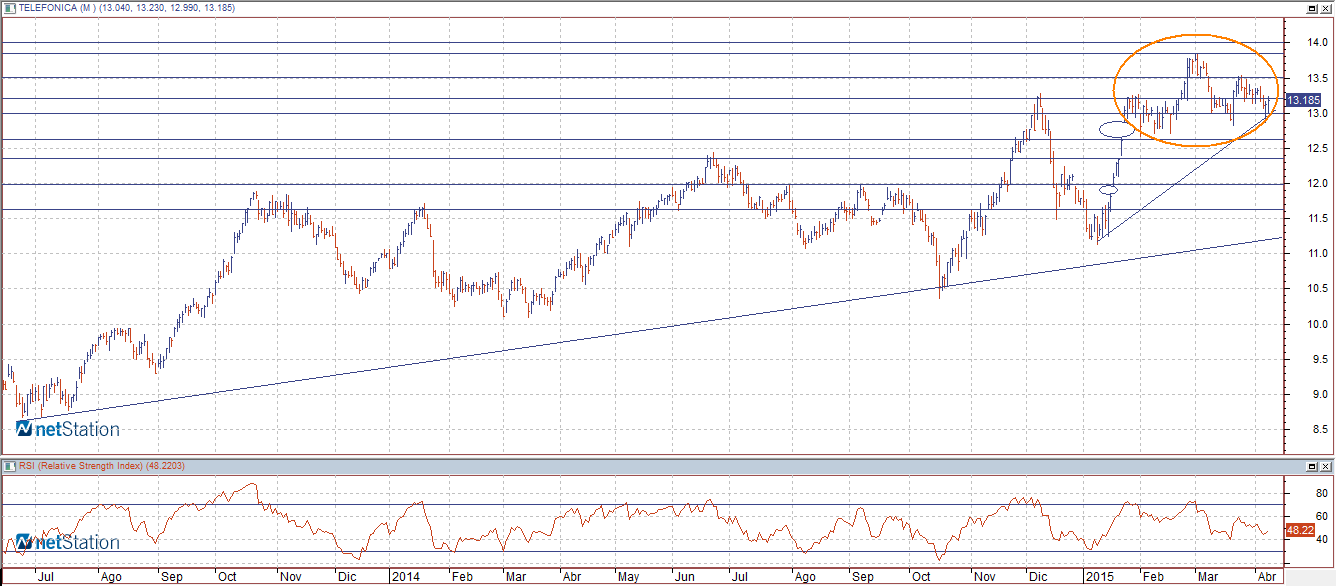Click the netStation logo in RSI panel
The height and width of the screenshot is (586, 1336).
point(68,543)
